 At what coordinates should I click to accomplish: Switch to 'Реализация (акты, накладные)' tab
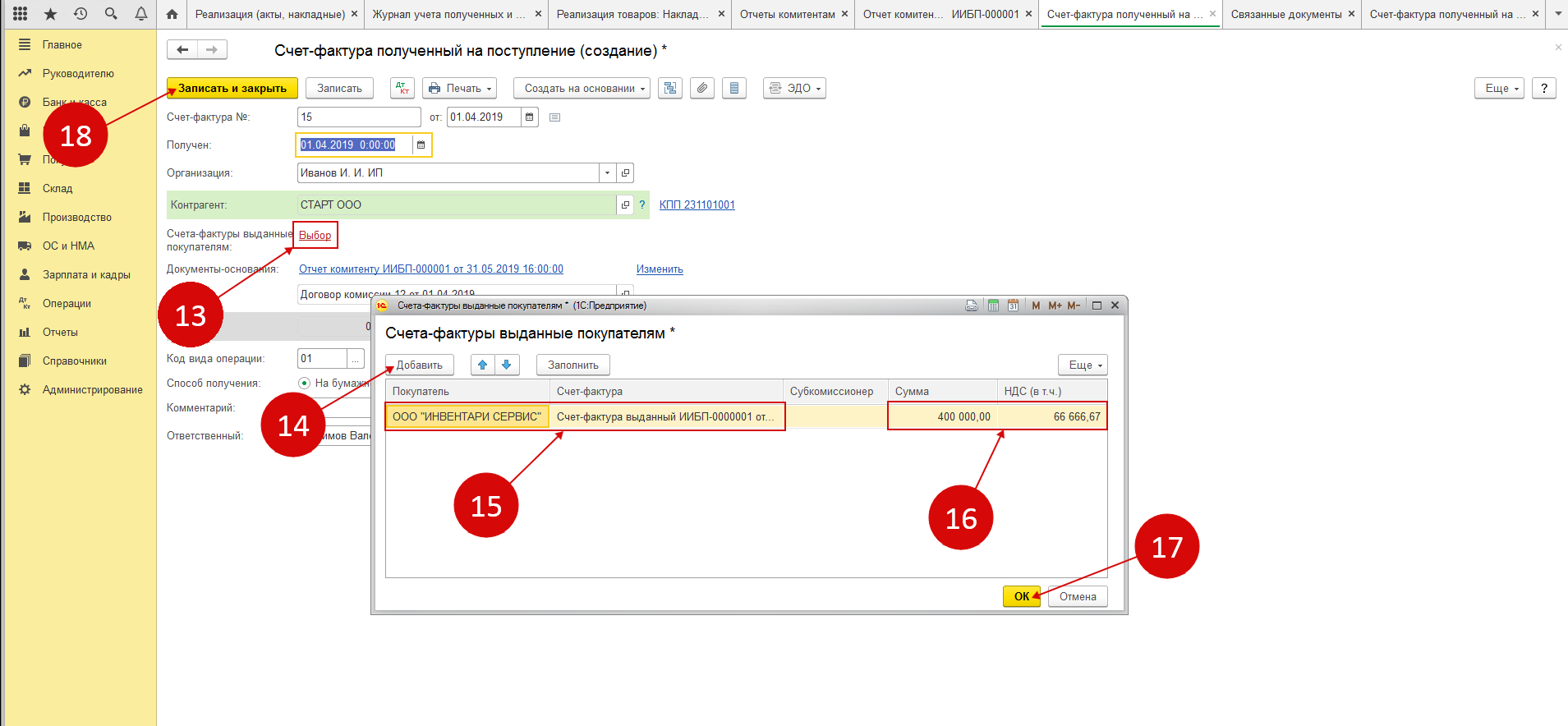270,14
